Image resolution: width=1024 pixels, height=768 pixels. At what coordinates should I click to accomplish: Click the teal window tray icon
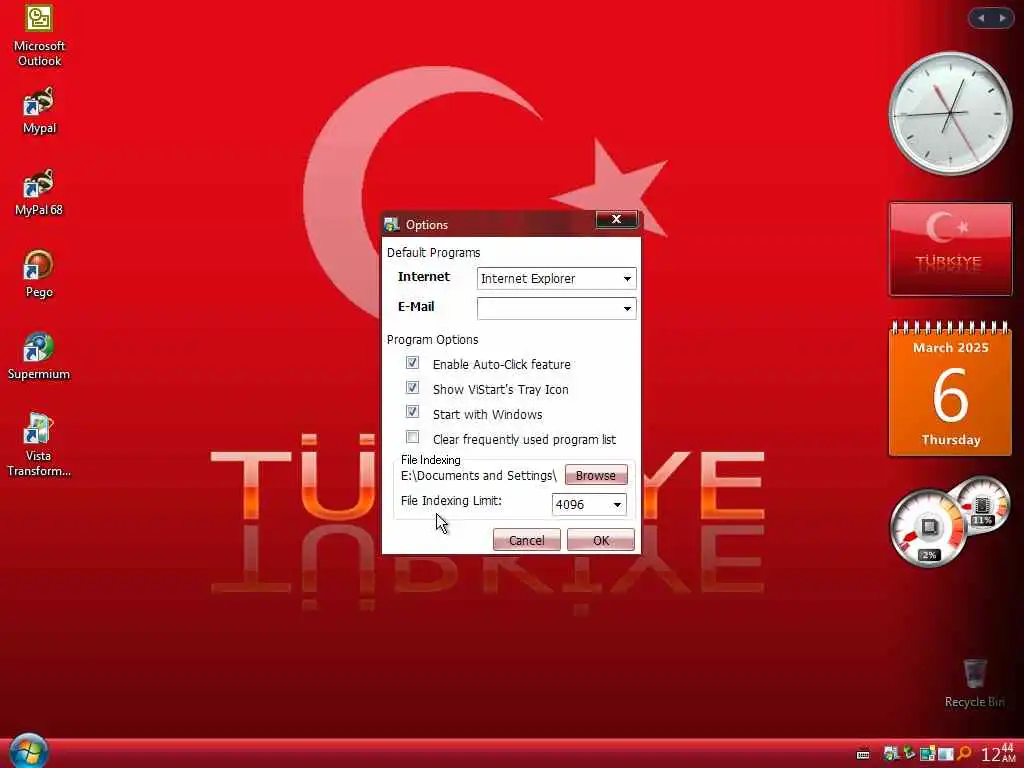927,754
